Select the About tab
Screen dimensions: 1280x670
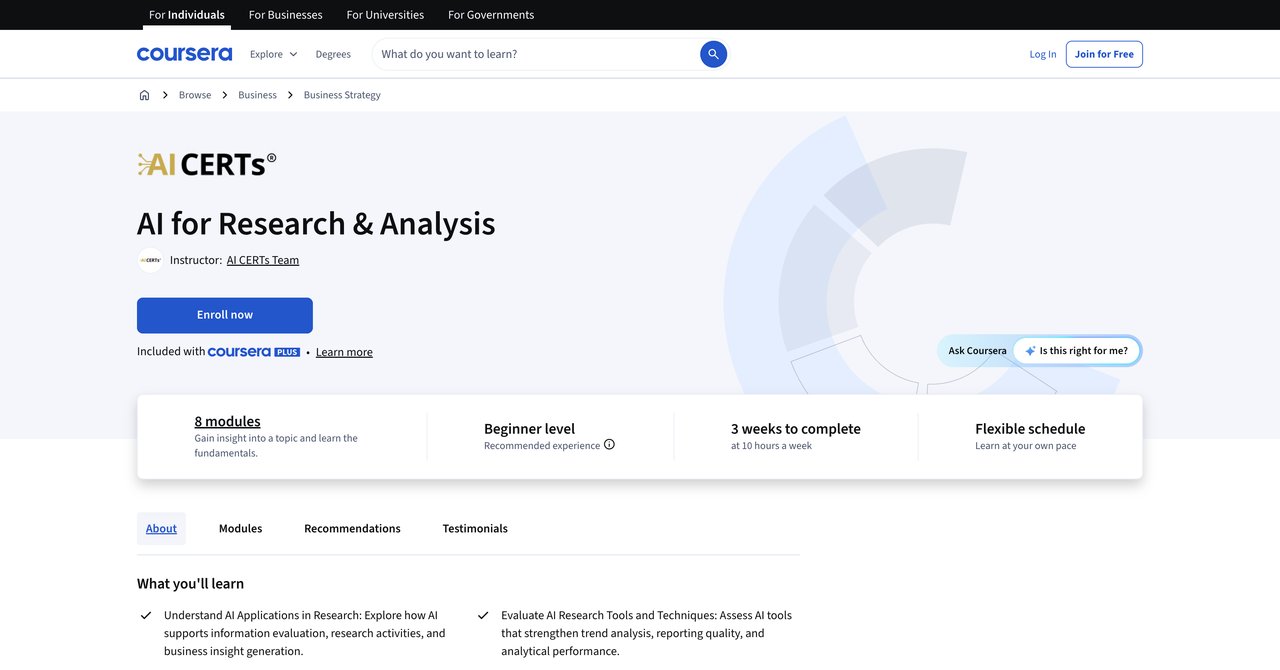(x=161, y=528)
